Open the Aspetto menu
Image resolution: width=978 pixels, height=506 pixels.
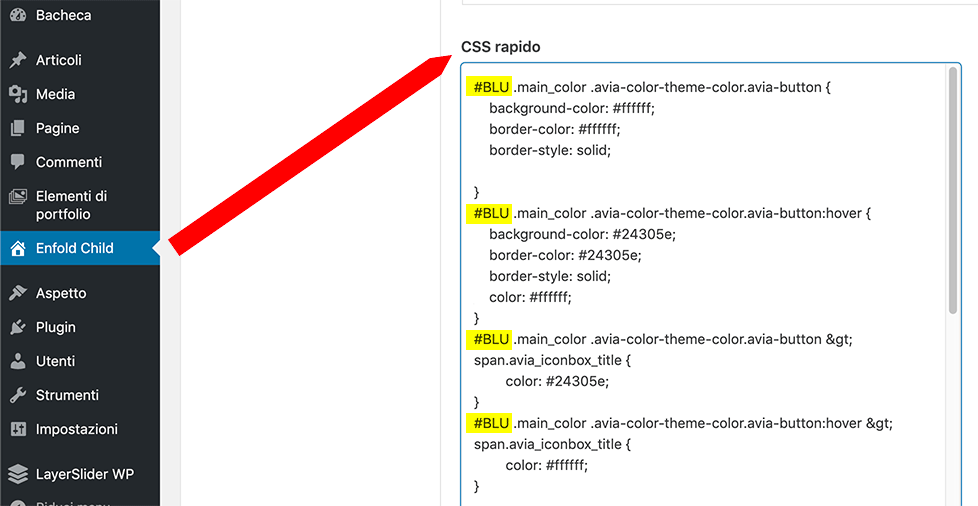click(80, 293)
